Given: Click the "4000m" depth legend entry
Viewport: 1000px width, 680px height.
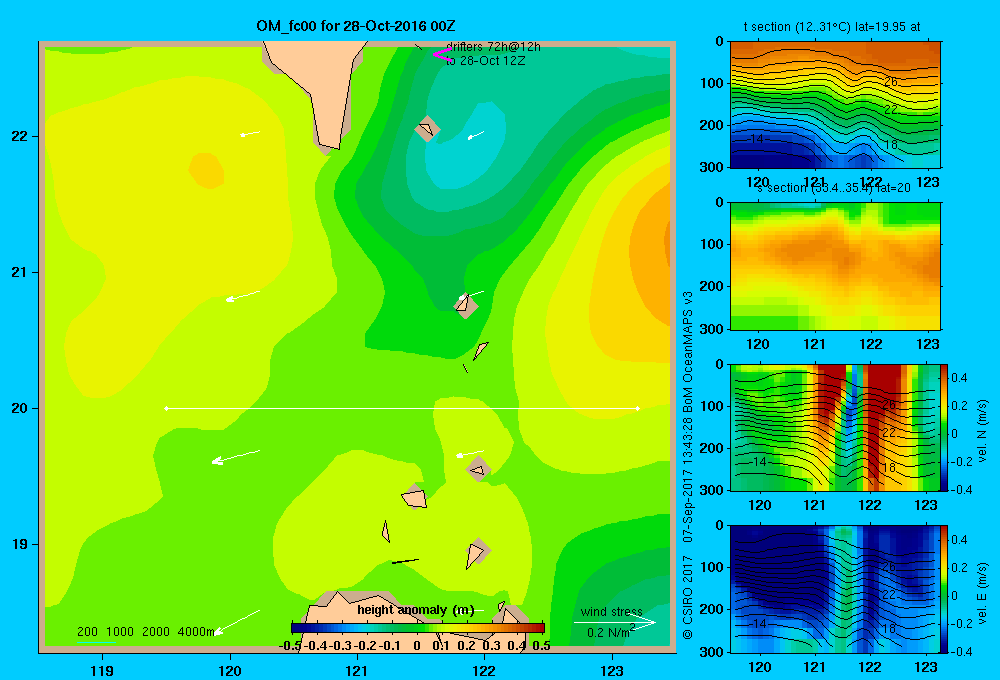Looking at the screenshot, I should click(x=196, y=632).
